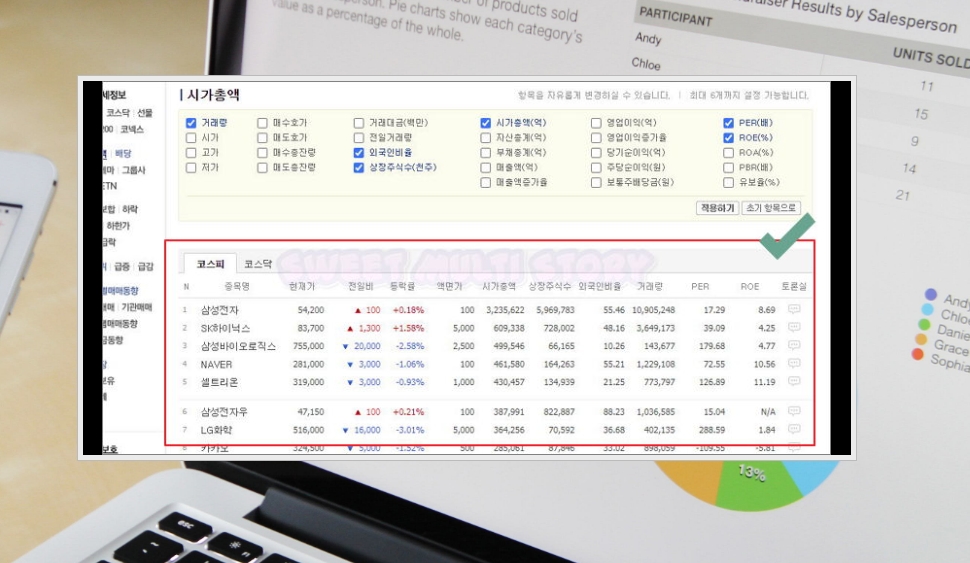Screen dimensions: 970x563
Task: Check the 매도호가 option
Action: pyautogui.click(x=262, y=138)
